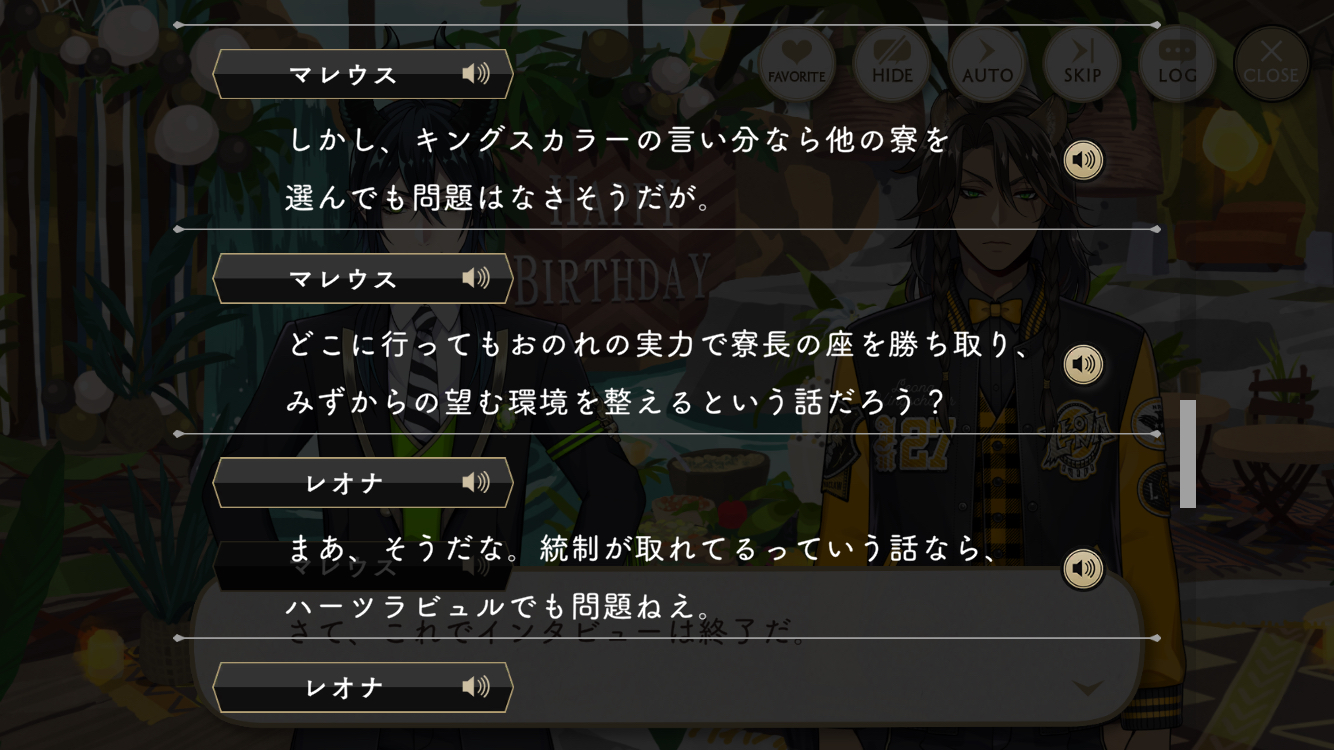Enable AUTO text advance
The image size is (1334, 750).
(x=987, y=63)
